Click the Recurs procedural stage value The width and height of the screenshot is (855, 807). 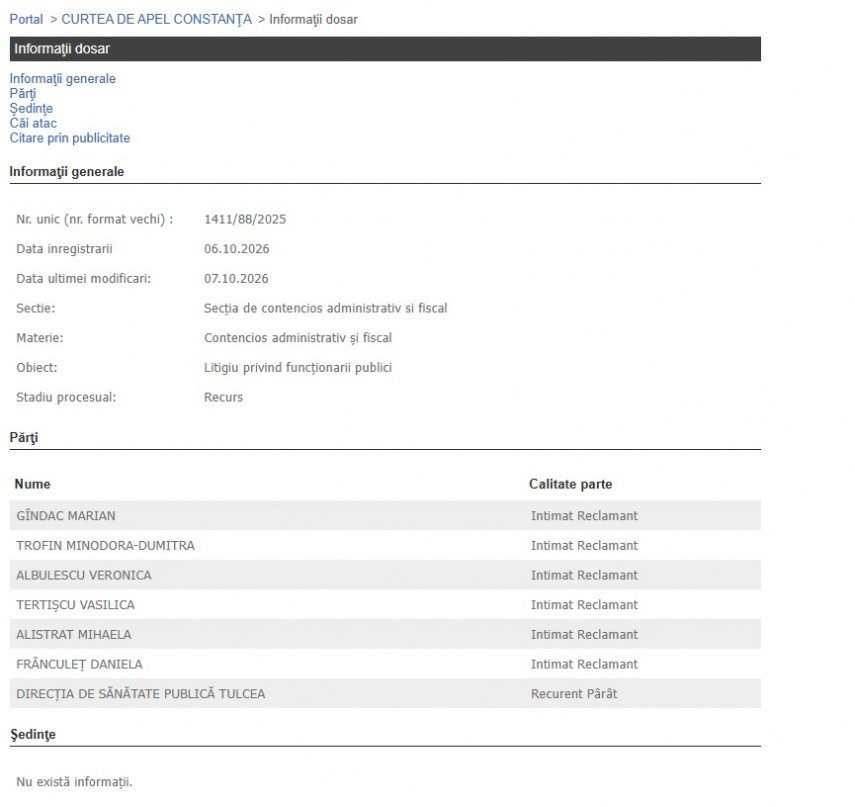tap(224, 397)
